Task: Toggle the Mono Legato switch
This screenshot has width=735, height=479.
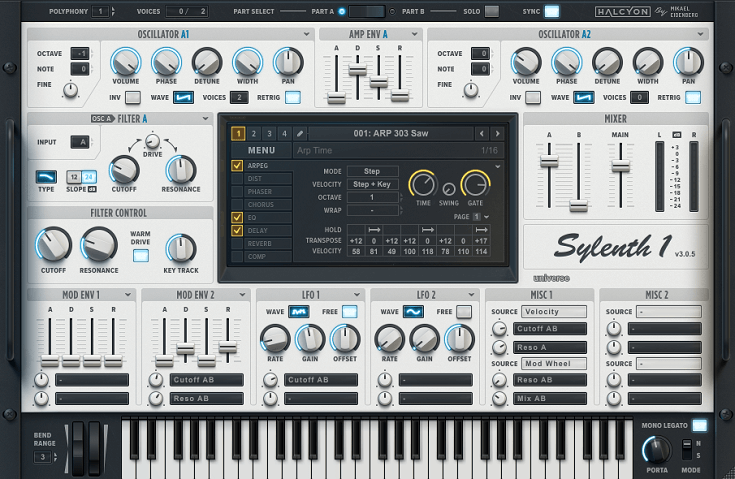Action: [699, 425]
